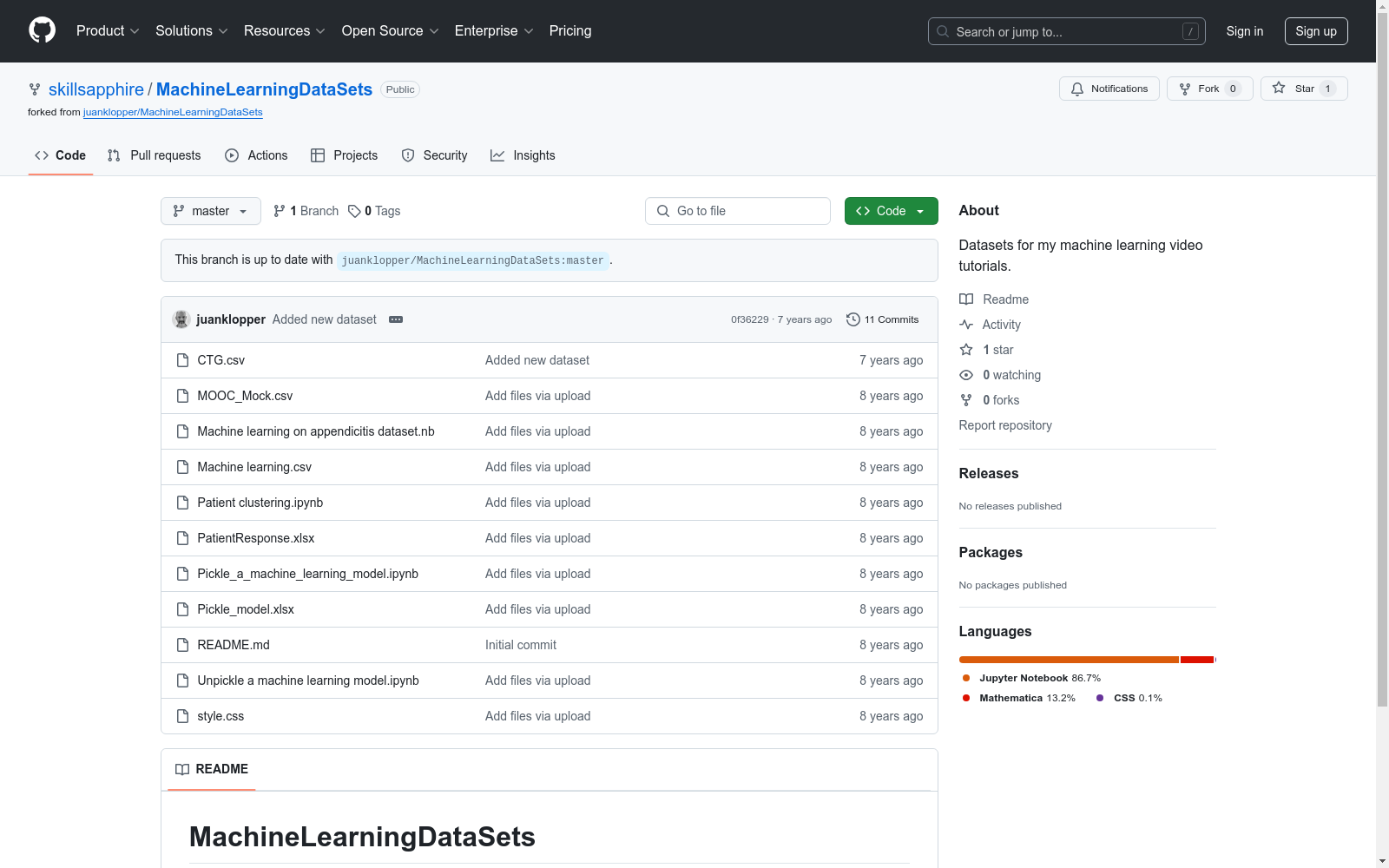This screenshot has height=868, width=1389.
Task: Expand commit message details ellipsis
Action: 396,319
